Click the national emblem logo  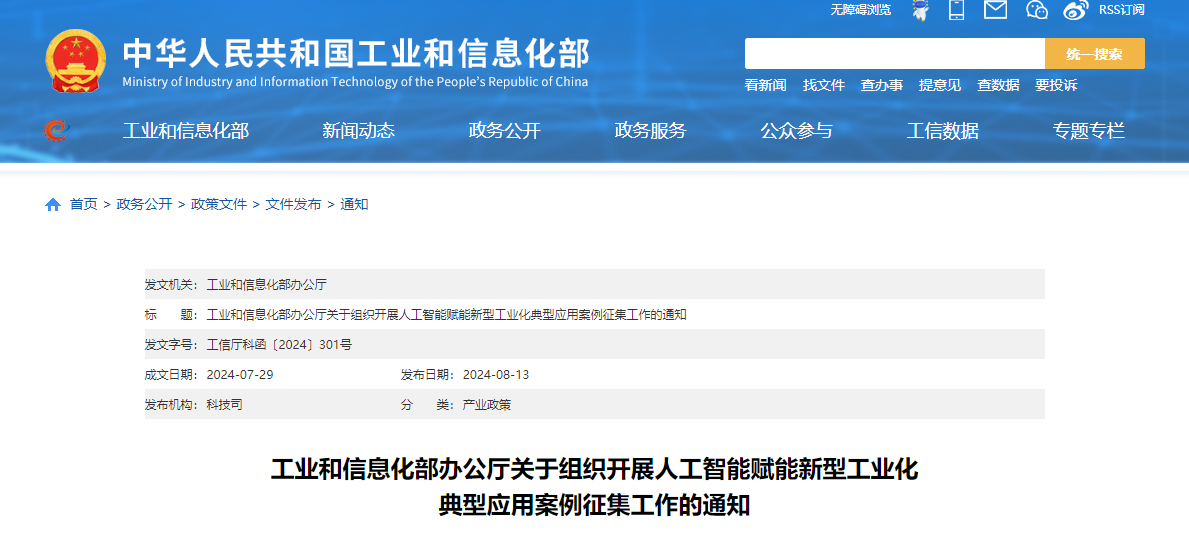[76, 61]
